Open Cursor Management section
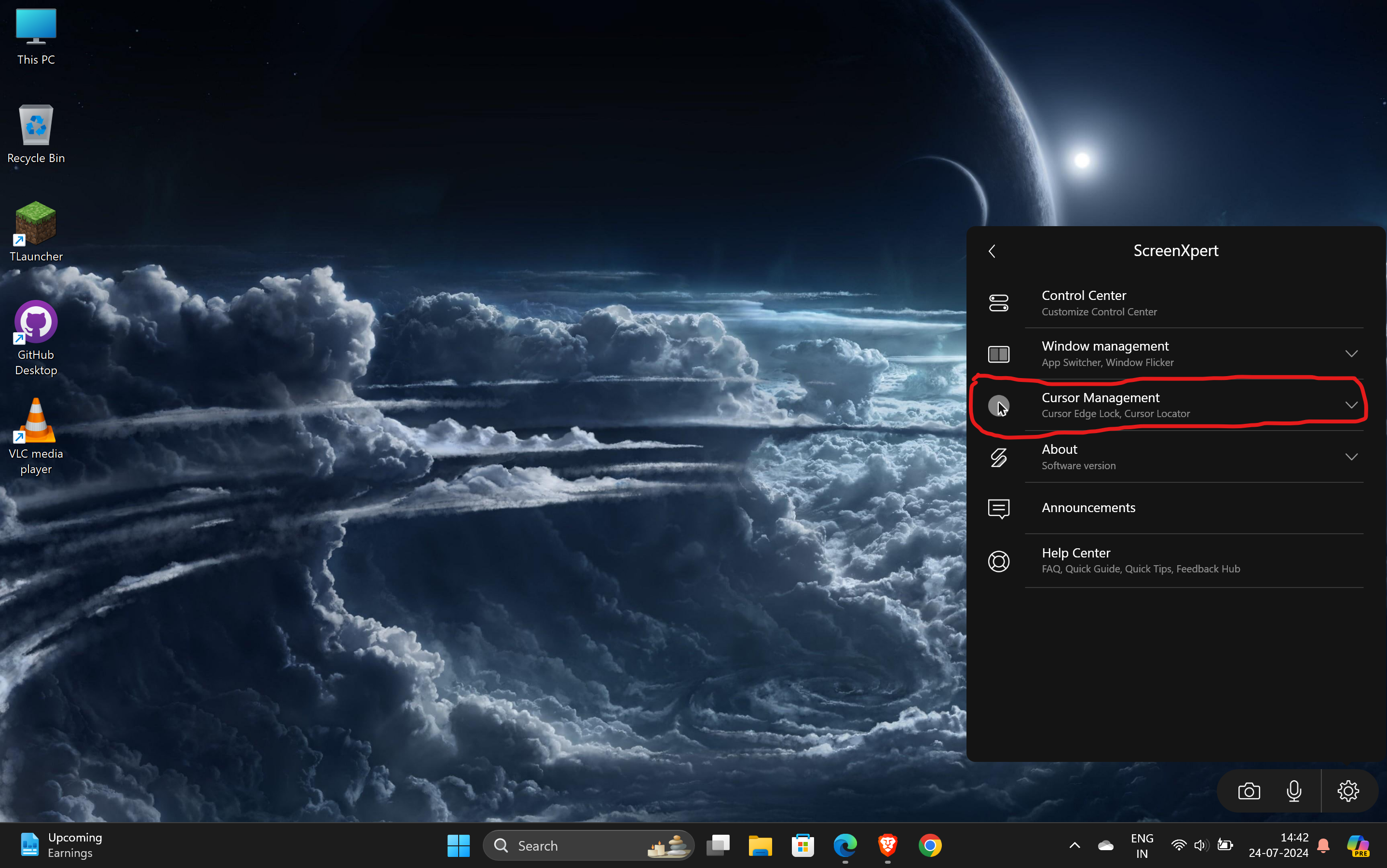The width and height of the screenshot is (1387, 868). click(x=1175, y=405)
